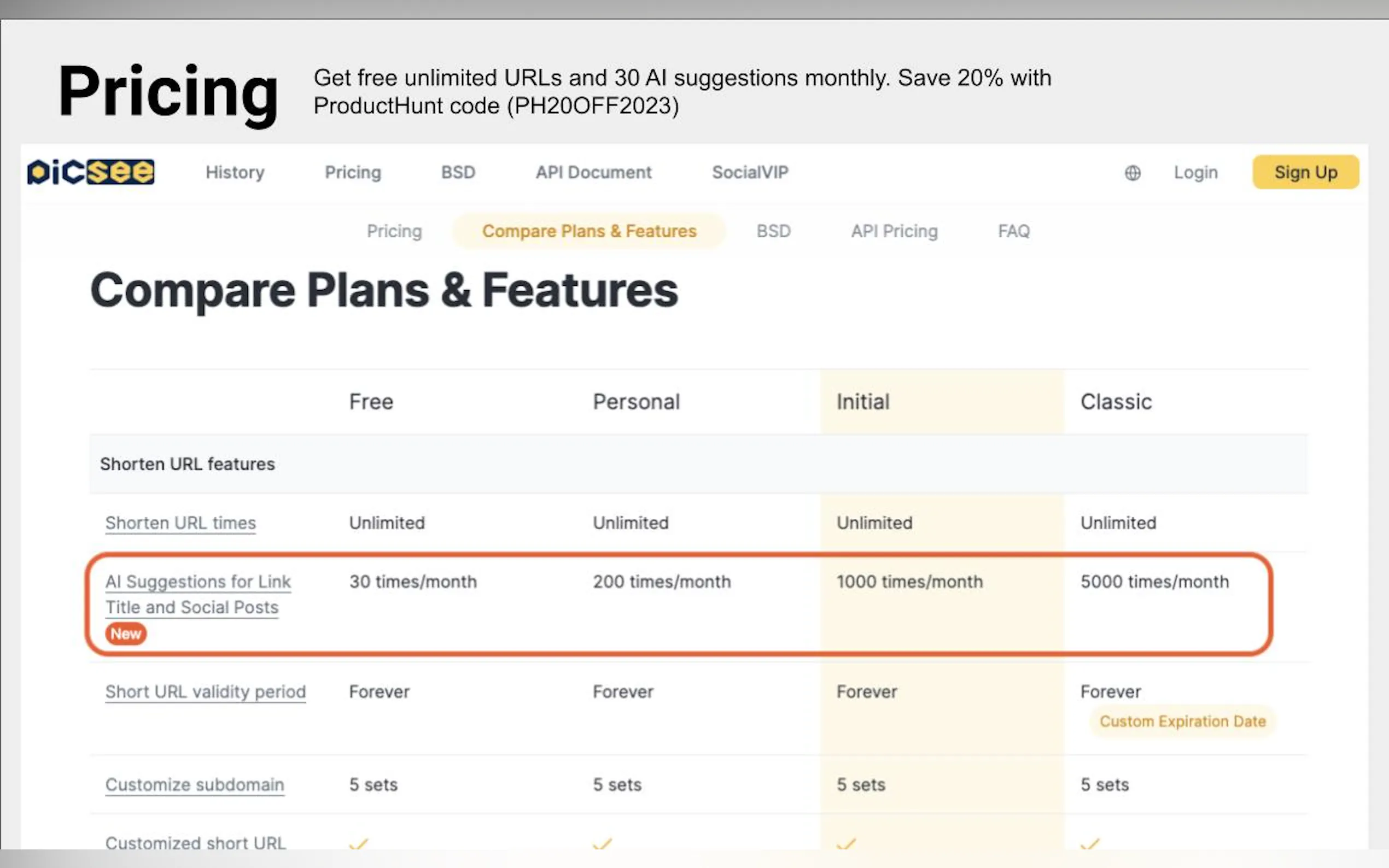Click the New badge on AI Suggestions

click(x=126, y=634)
